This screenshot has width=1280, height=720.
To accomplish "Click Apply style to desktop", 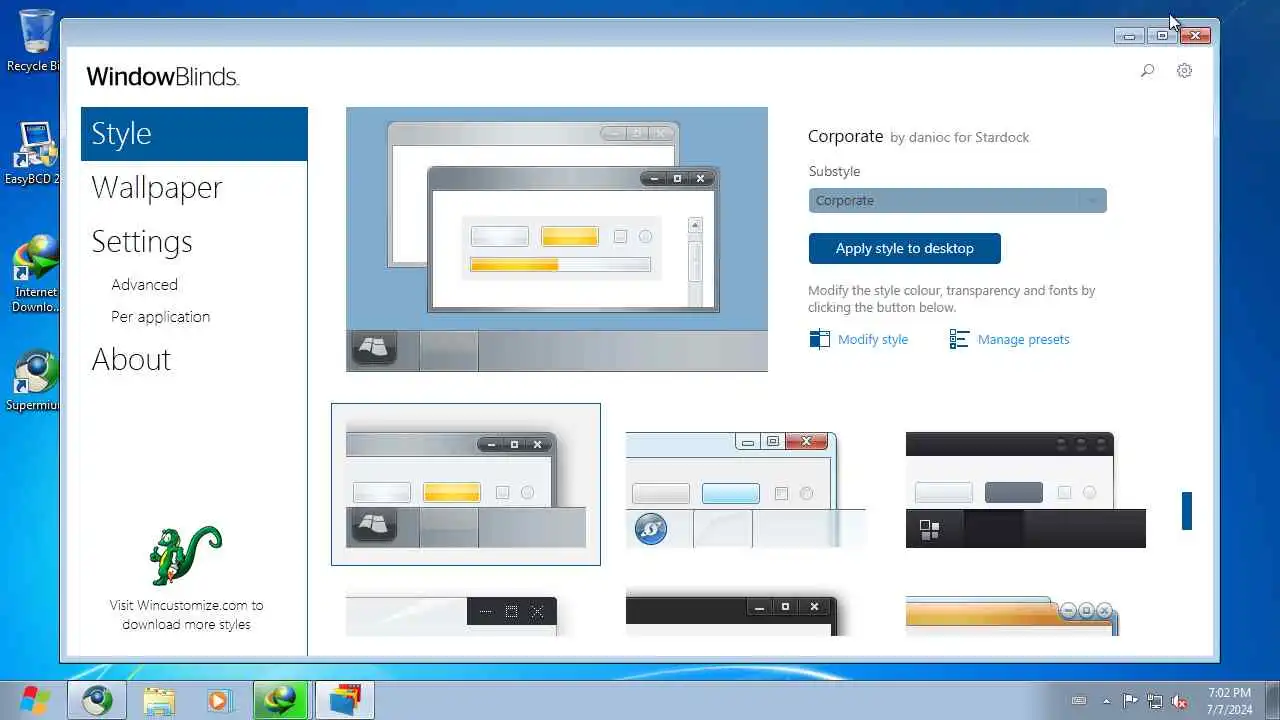I will point(904,248).
